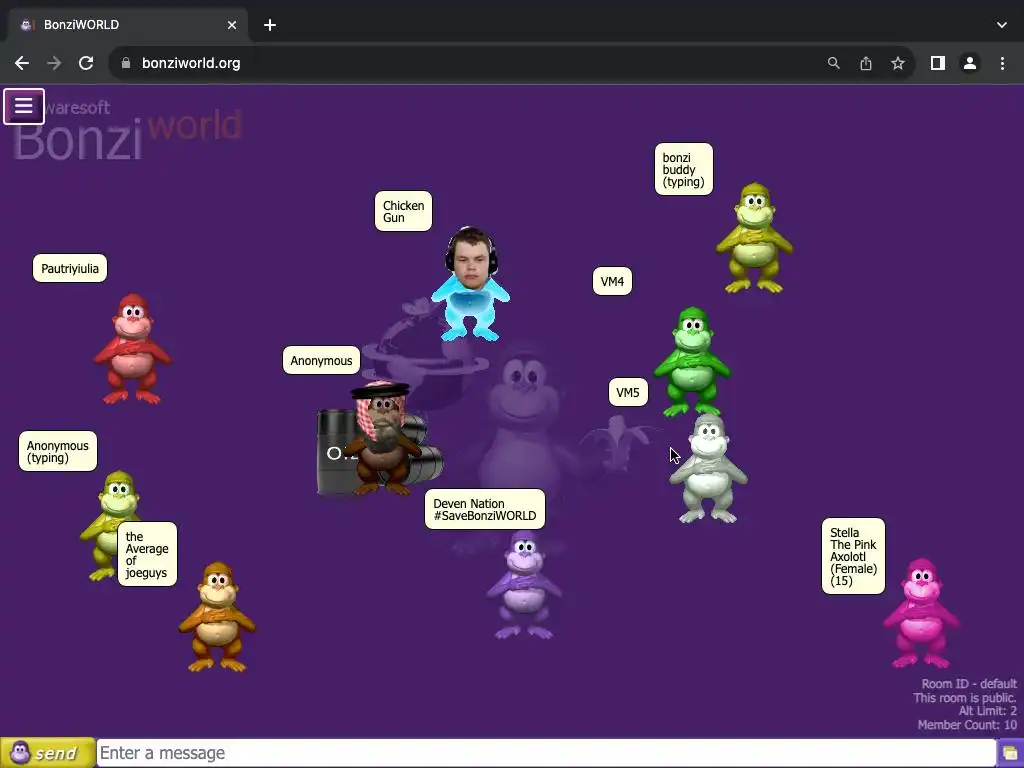This screenshot has height=768, width=1024.
Task: Open the share page icon
Action: (866, 63)
